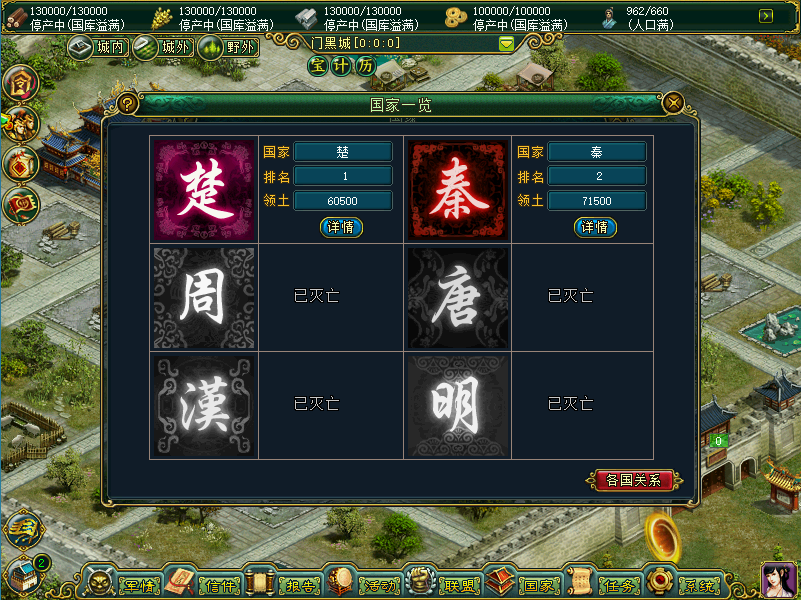Viewport: 801px width, 600px height.
Task: Open the help question mark icon
Action: pos(127,104)
